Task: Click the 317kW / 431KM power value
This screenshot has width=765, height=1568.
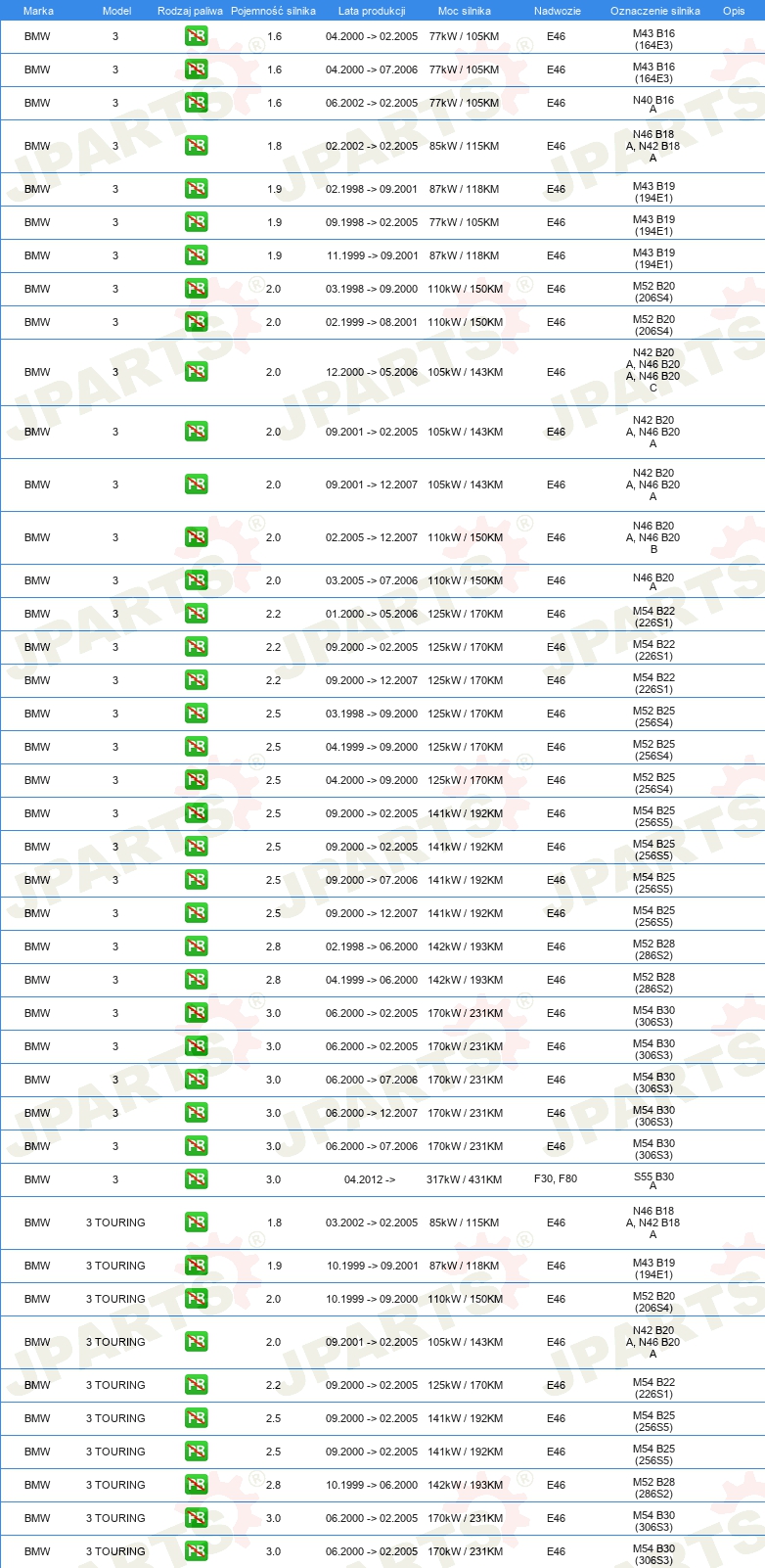Action: 464,1179
